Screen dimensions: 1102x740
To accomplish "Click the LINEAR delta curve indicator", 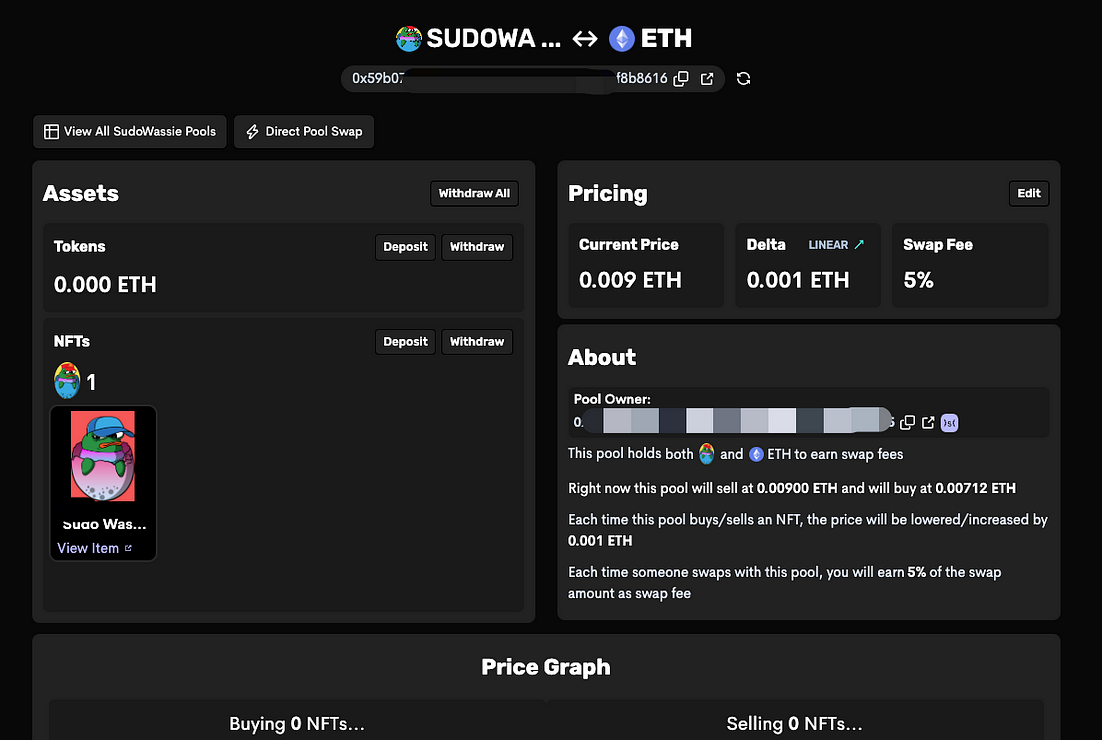I will point(836,245).
